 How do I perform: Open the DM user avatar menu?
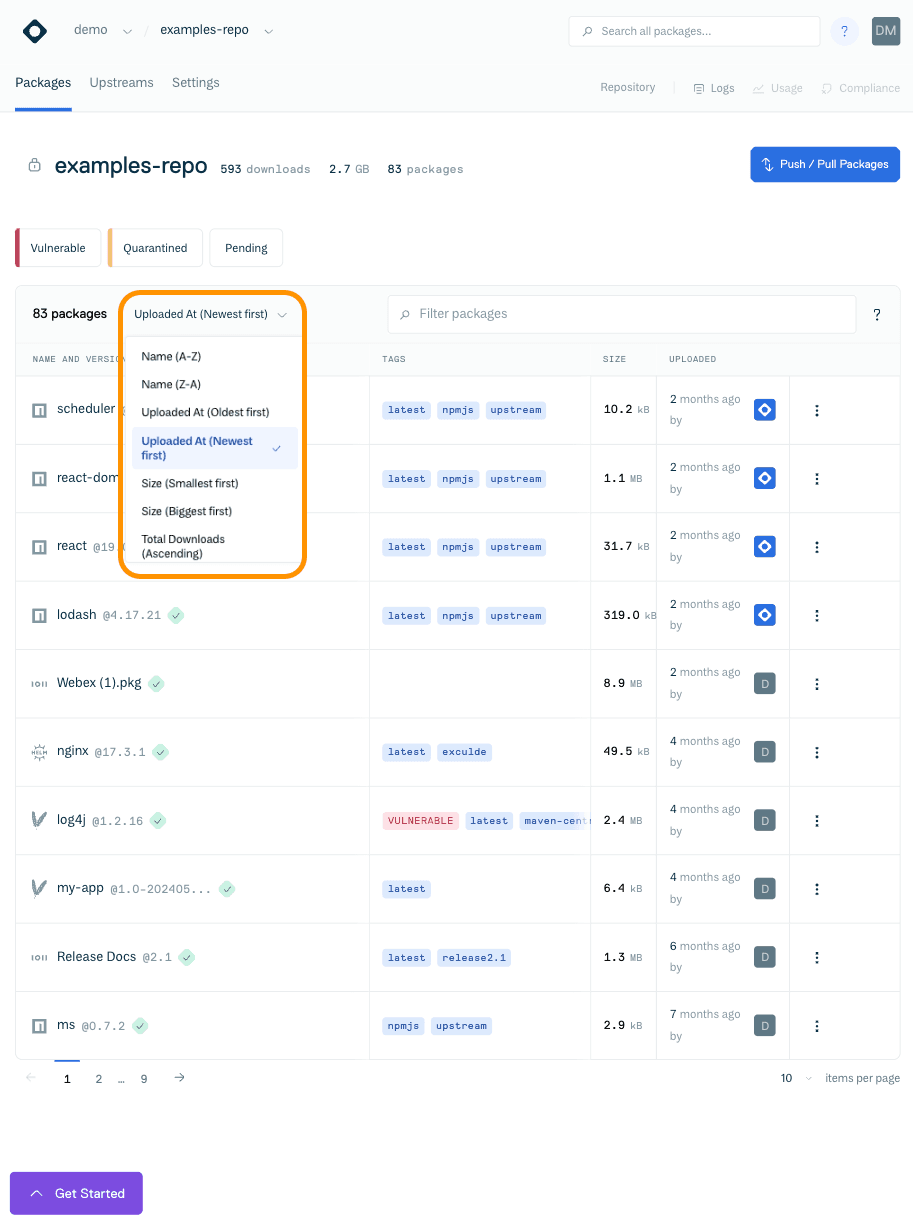[x=885, y=31]
